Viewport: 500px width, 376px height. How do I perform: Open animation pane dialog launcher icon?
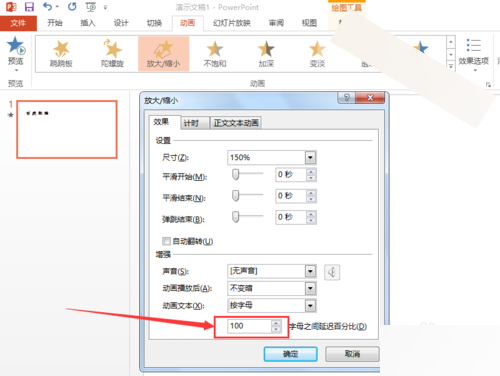pos(488,85)
